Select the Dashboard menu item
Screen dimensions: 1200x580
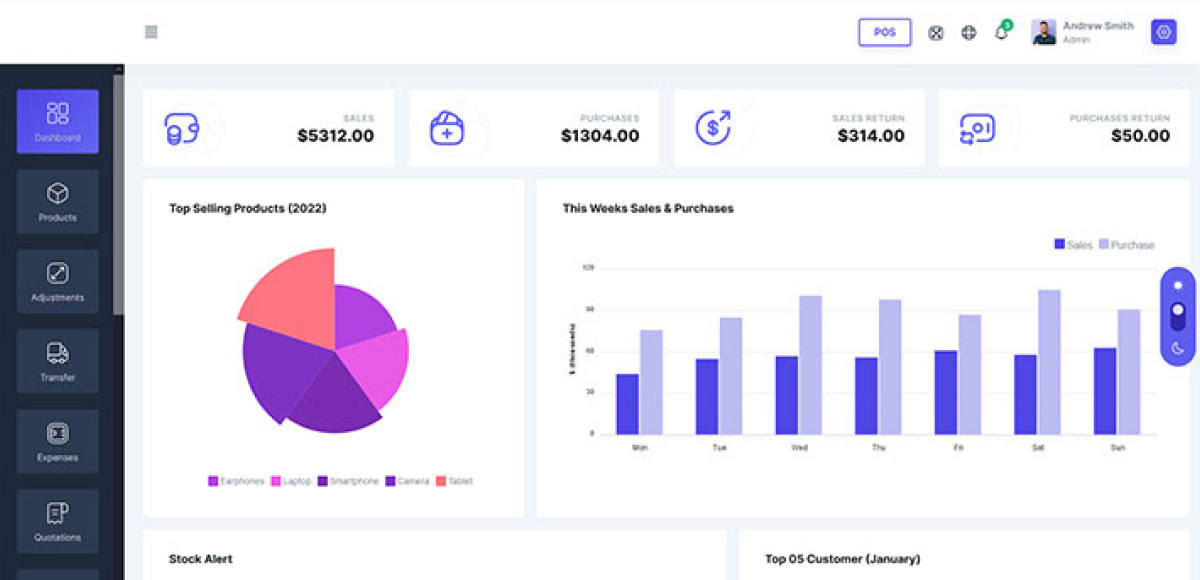(x=58, y=121)
